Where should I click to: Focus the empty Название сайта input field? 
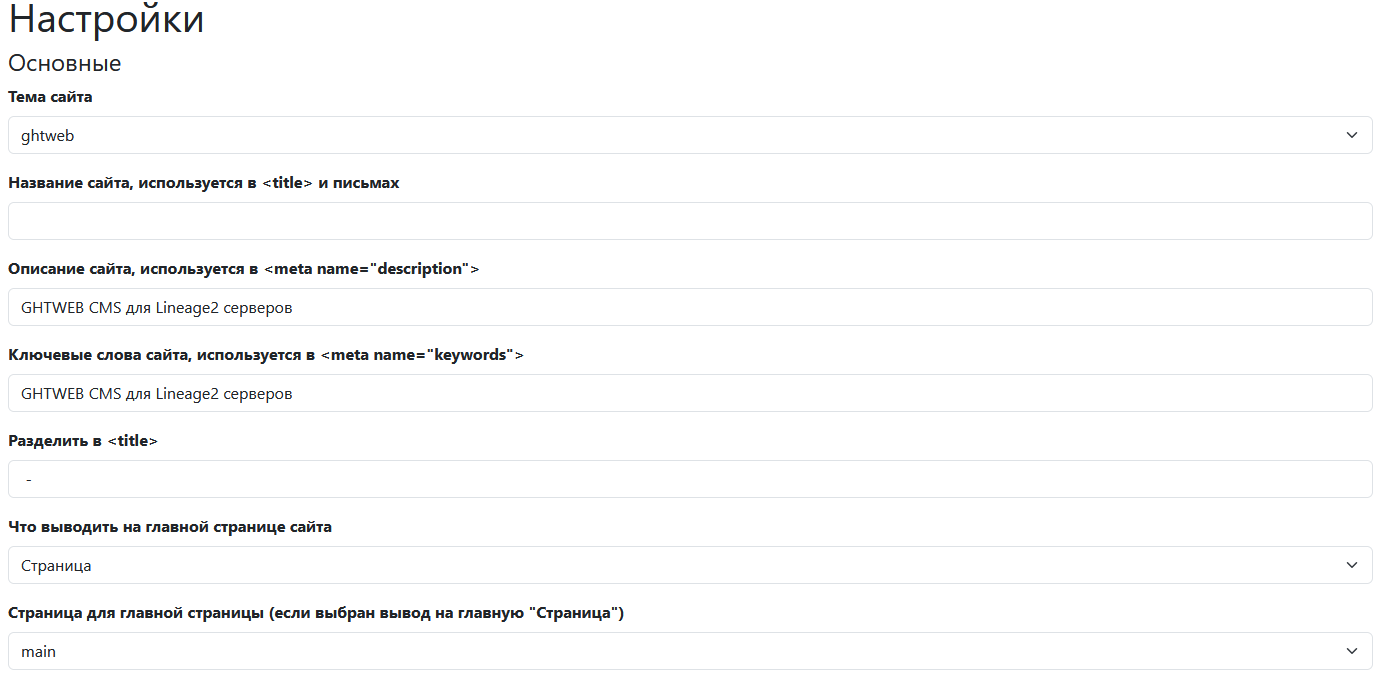coord(690,221)
